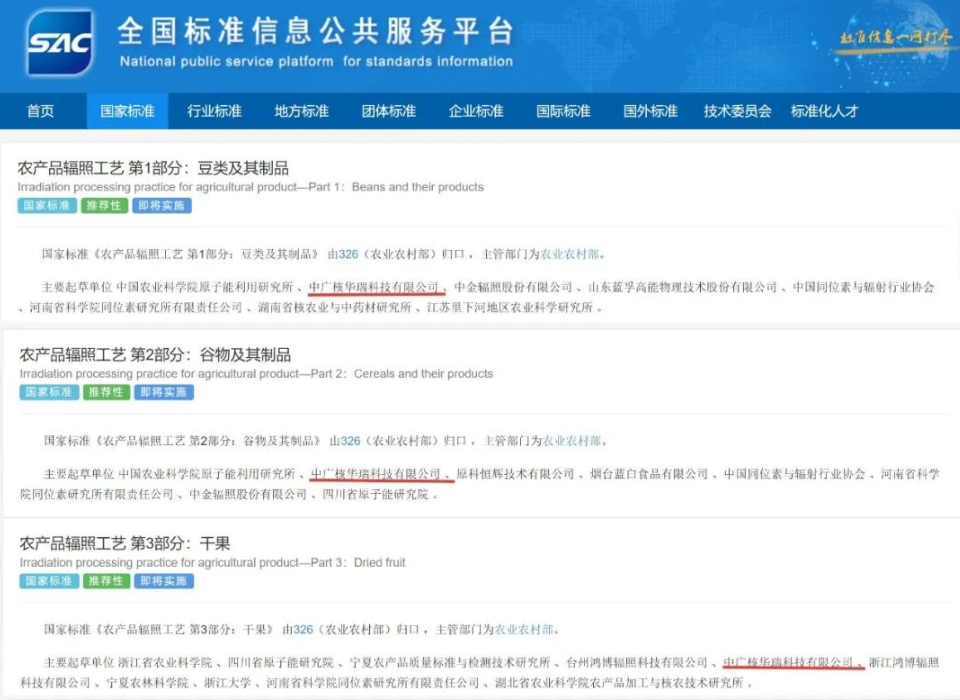
Task: Click 中广核华瑞科技有限公司 in the 豆类 drafting units
Action: [x=374, y=287]
